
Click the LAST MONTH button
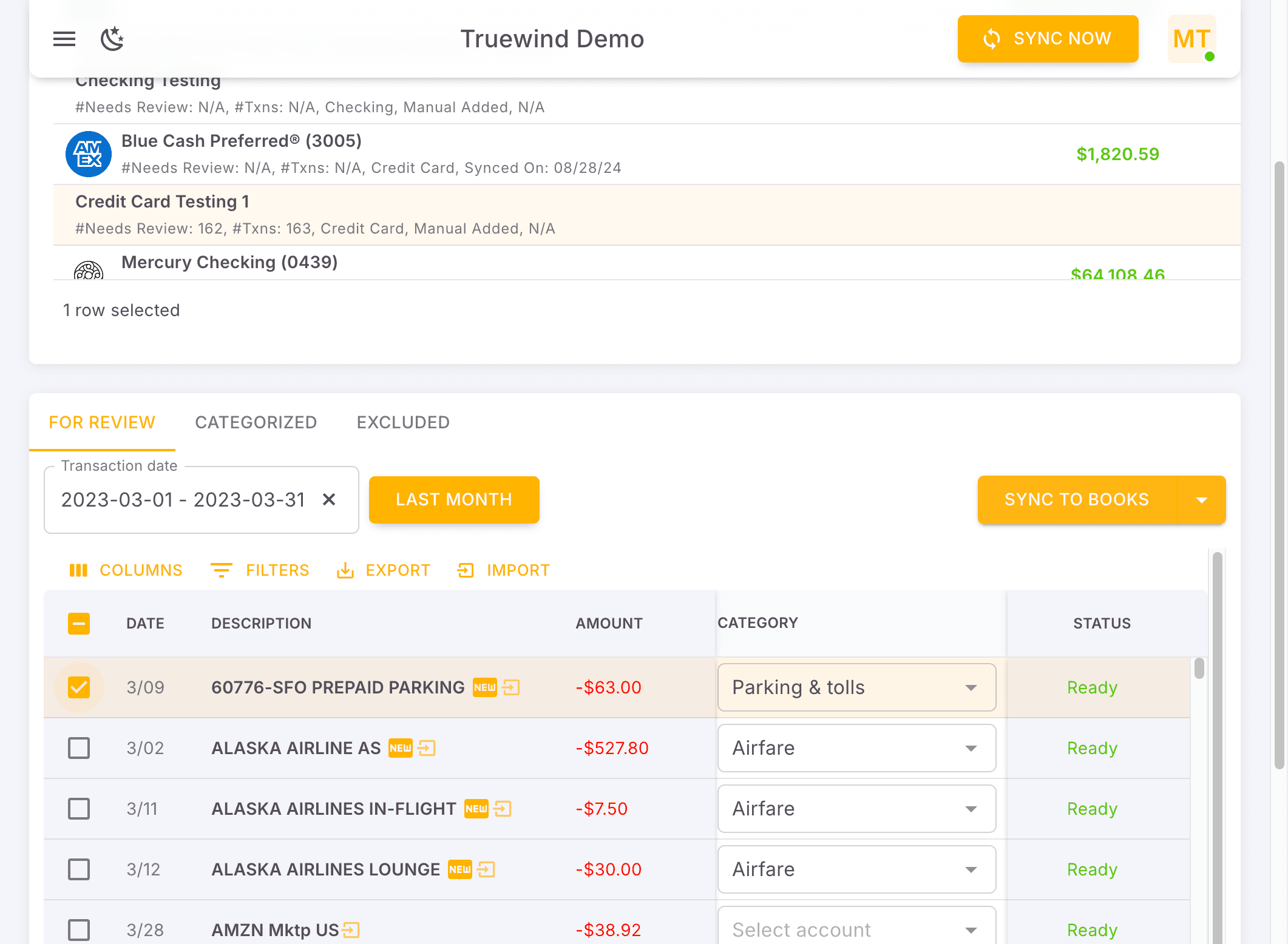453,499
